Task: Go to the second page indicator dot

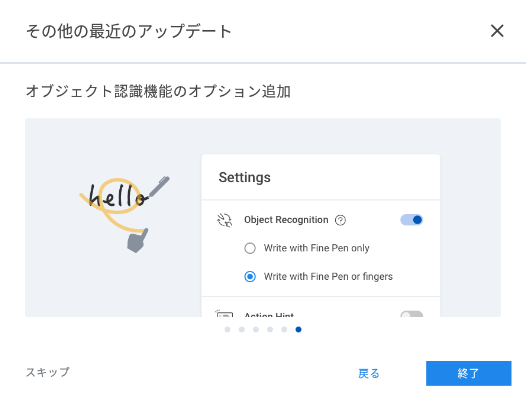Action: [242, 330]
